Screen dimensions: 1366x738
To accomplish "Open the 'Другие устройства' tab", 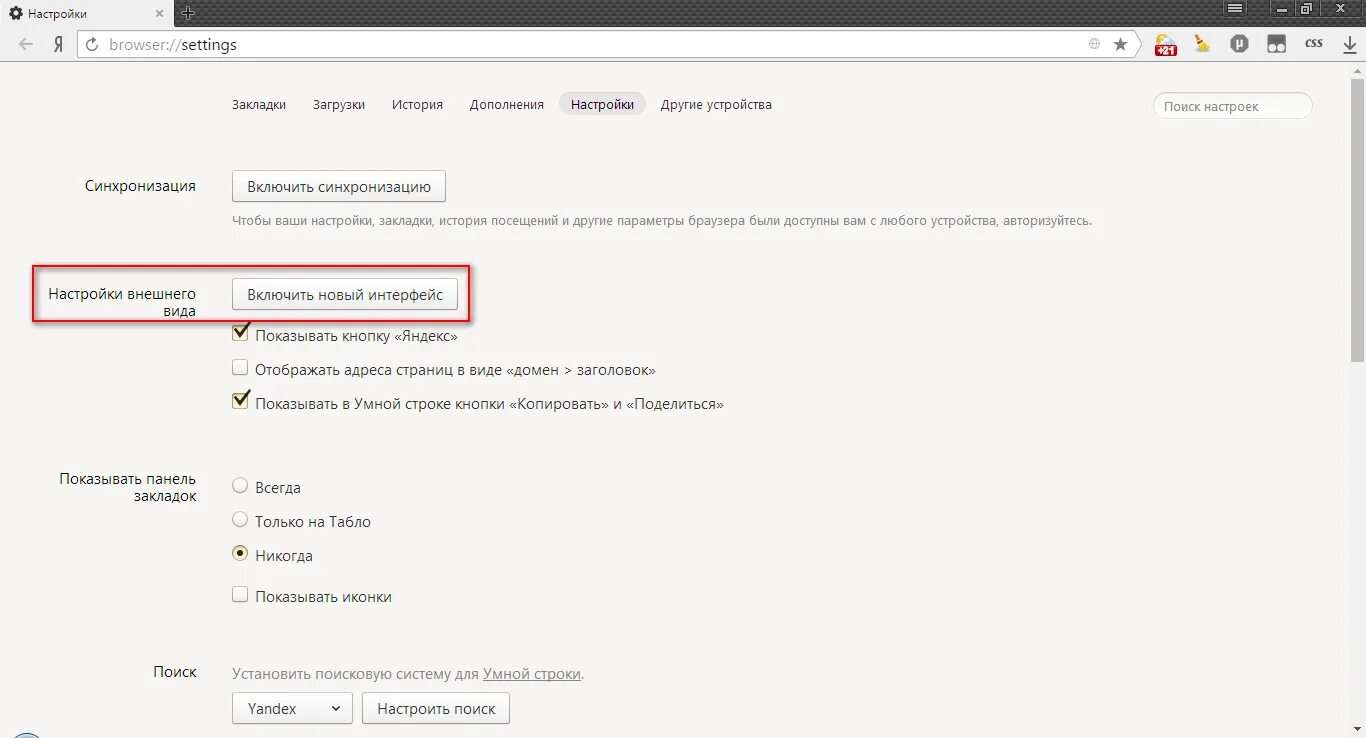I will point(716,104).
